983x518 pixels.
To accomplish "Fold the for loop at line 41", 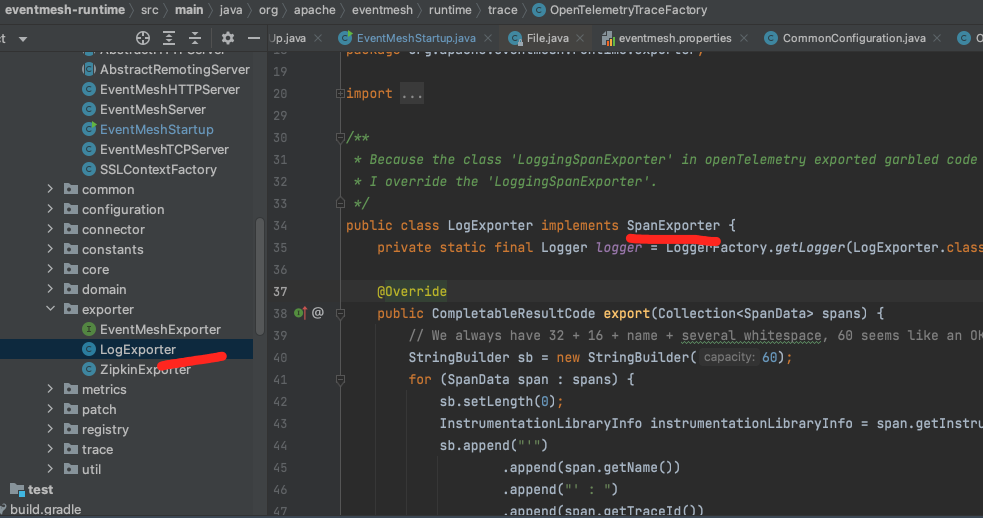I will point(340,379).
